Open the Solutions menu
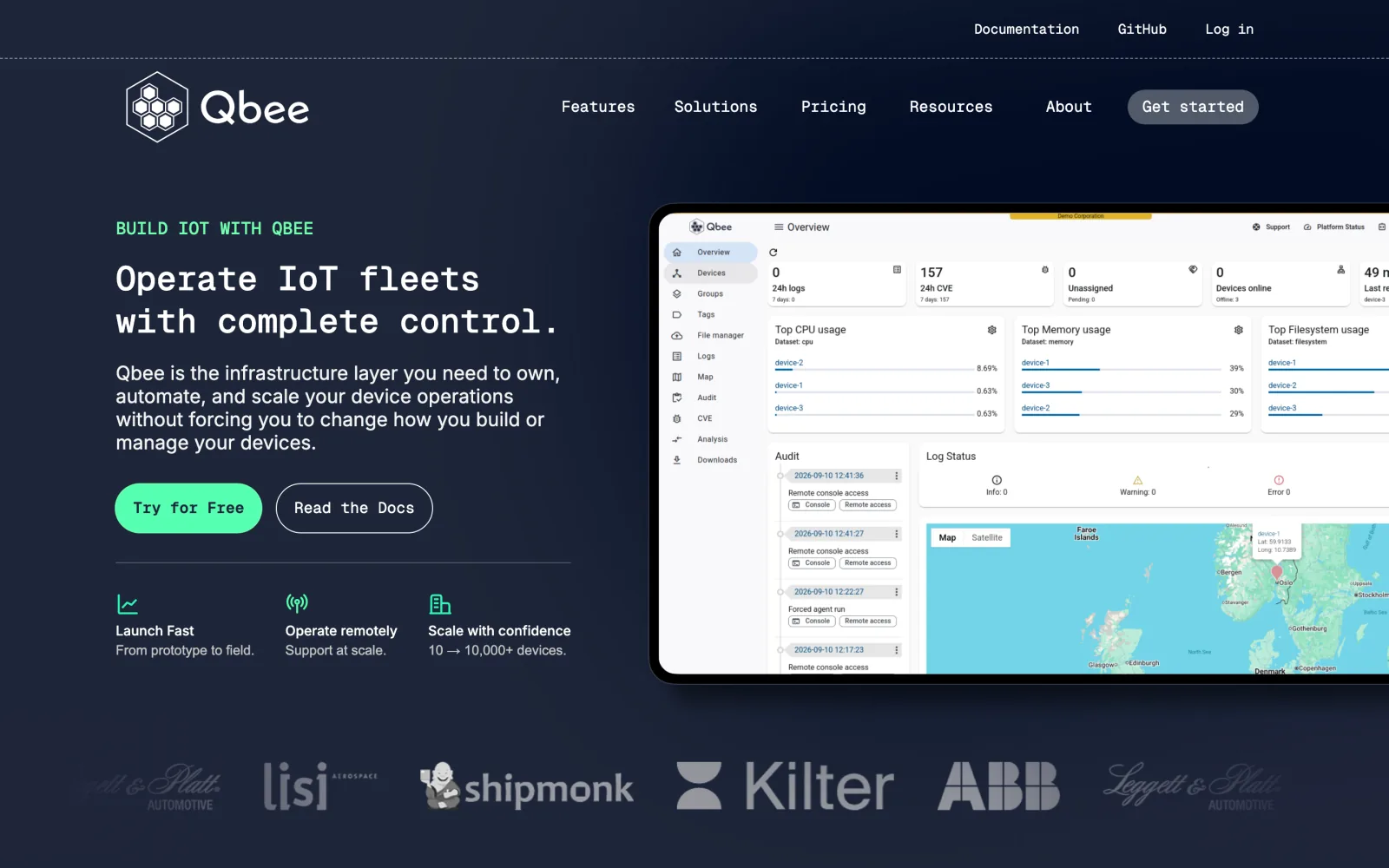The width and height of the screenshot is (1389, 868). (x=716, y=107)
